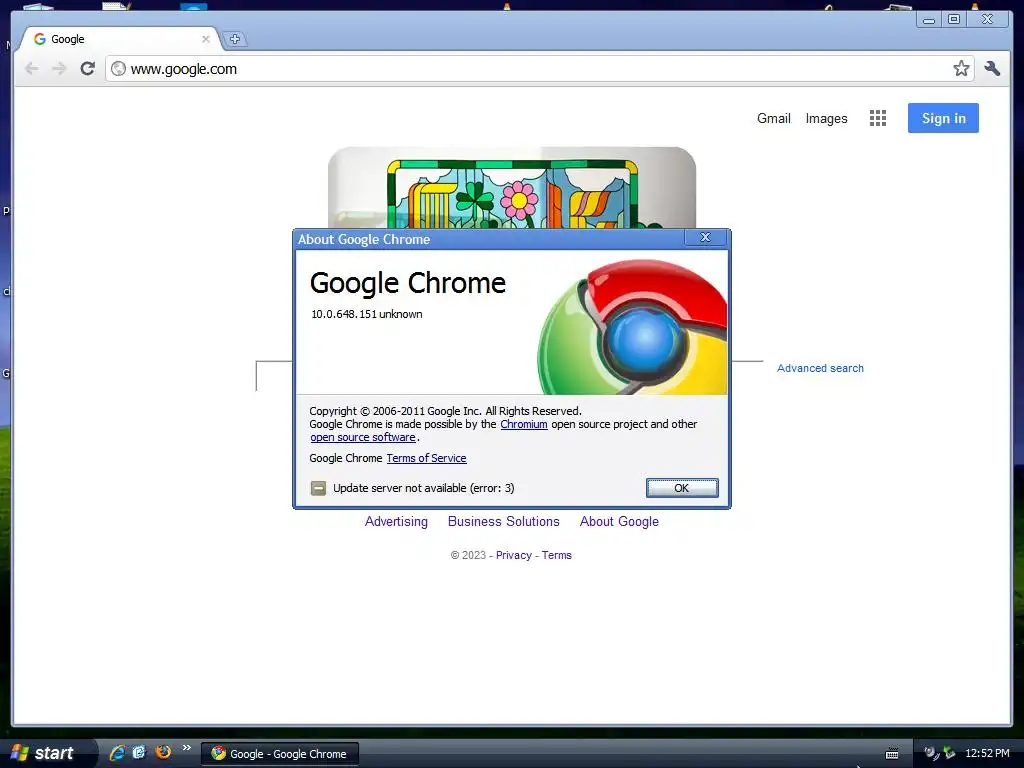Click the network tray icon

(x=950, y=753)
